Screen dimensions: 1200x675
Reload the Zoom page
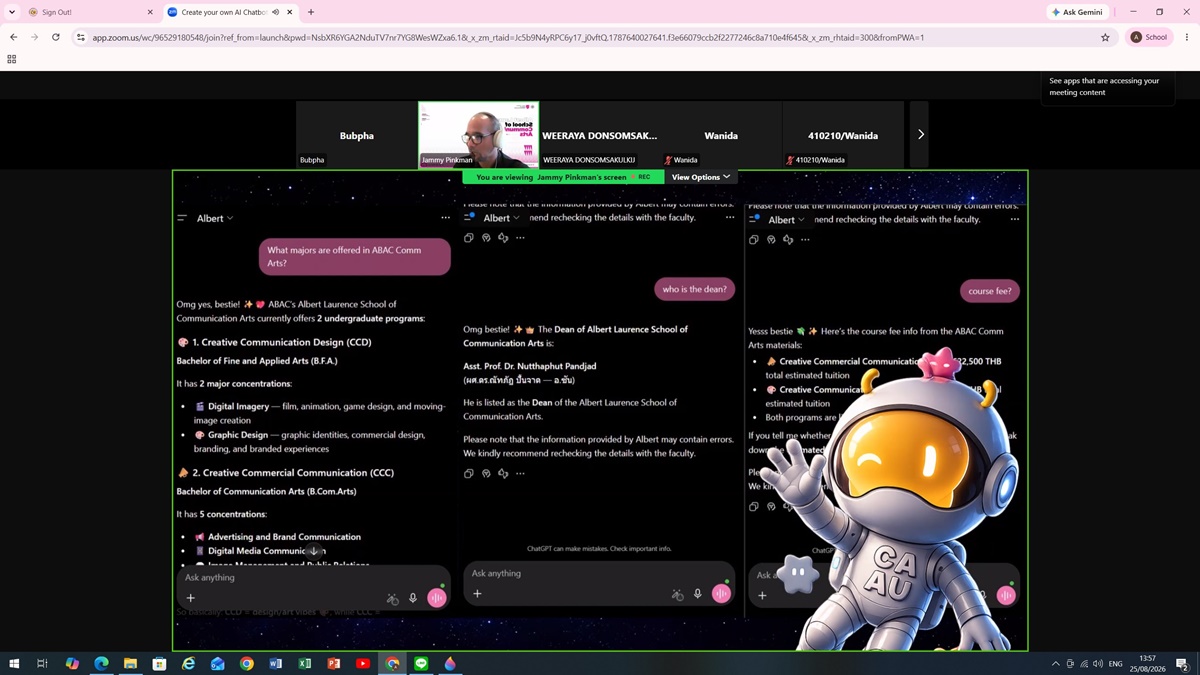(56, 37)
